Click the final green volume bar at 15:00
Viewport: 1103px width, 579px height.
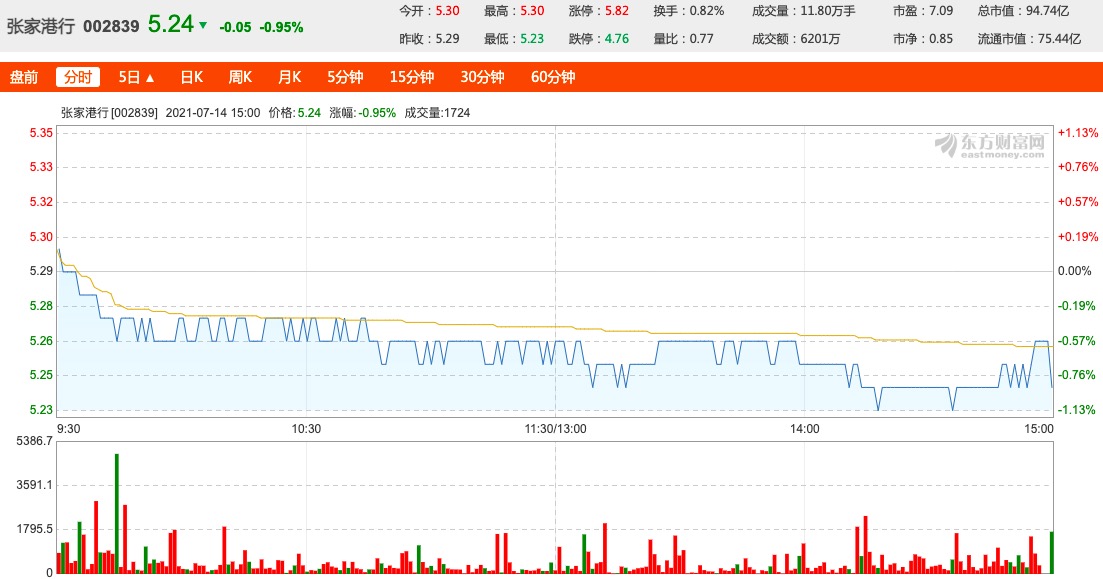1052,552
